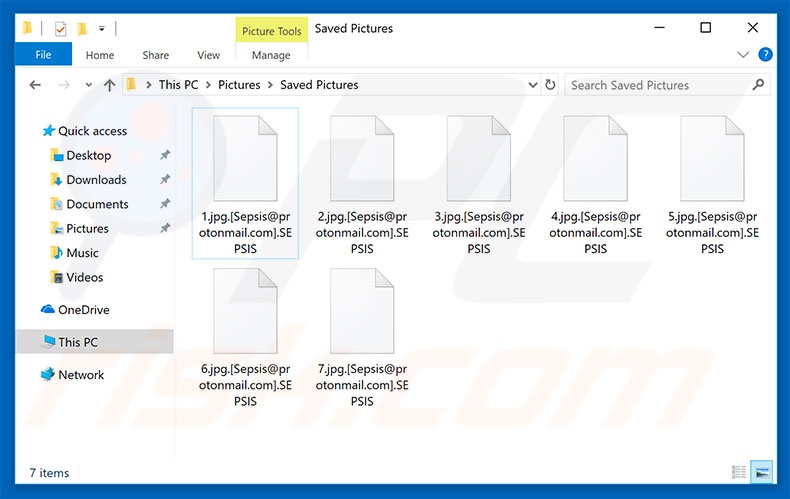Viewport: 790px width, 499px height.
Task: Open address bar history dropdown
Action: [533, 85]
